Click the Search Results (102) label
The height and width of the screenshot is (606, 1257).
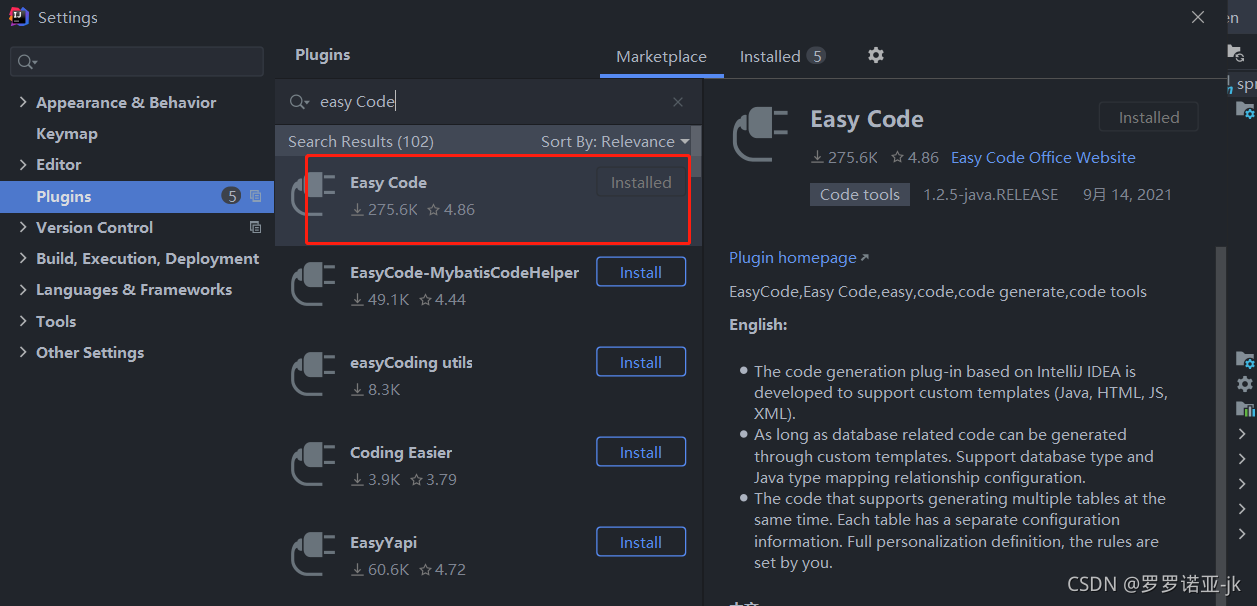pos(361,142)
